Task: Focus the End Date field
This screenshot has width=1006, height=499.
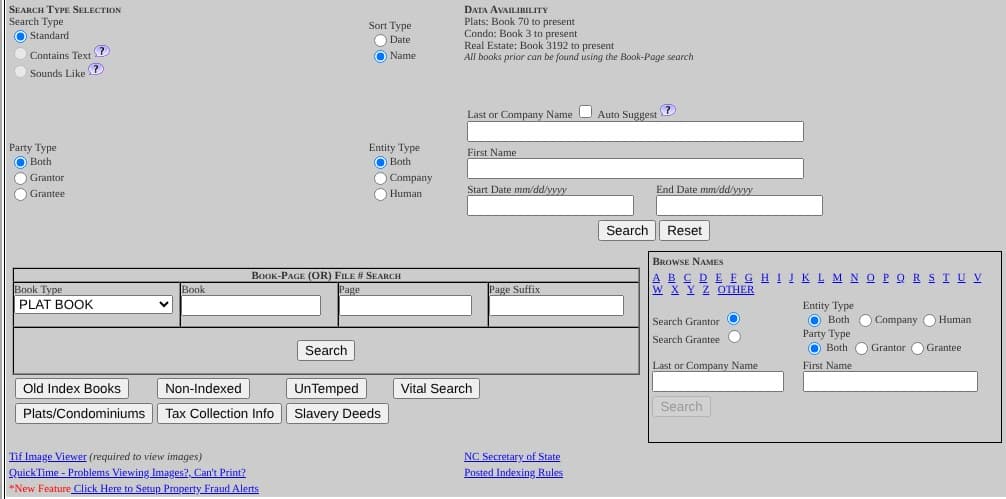Action: tap(739, 206)
